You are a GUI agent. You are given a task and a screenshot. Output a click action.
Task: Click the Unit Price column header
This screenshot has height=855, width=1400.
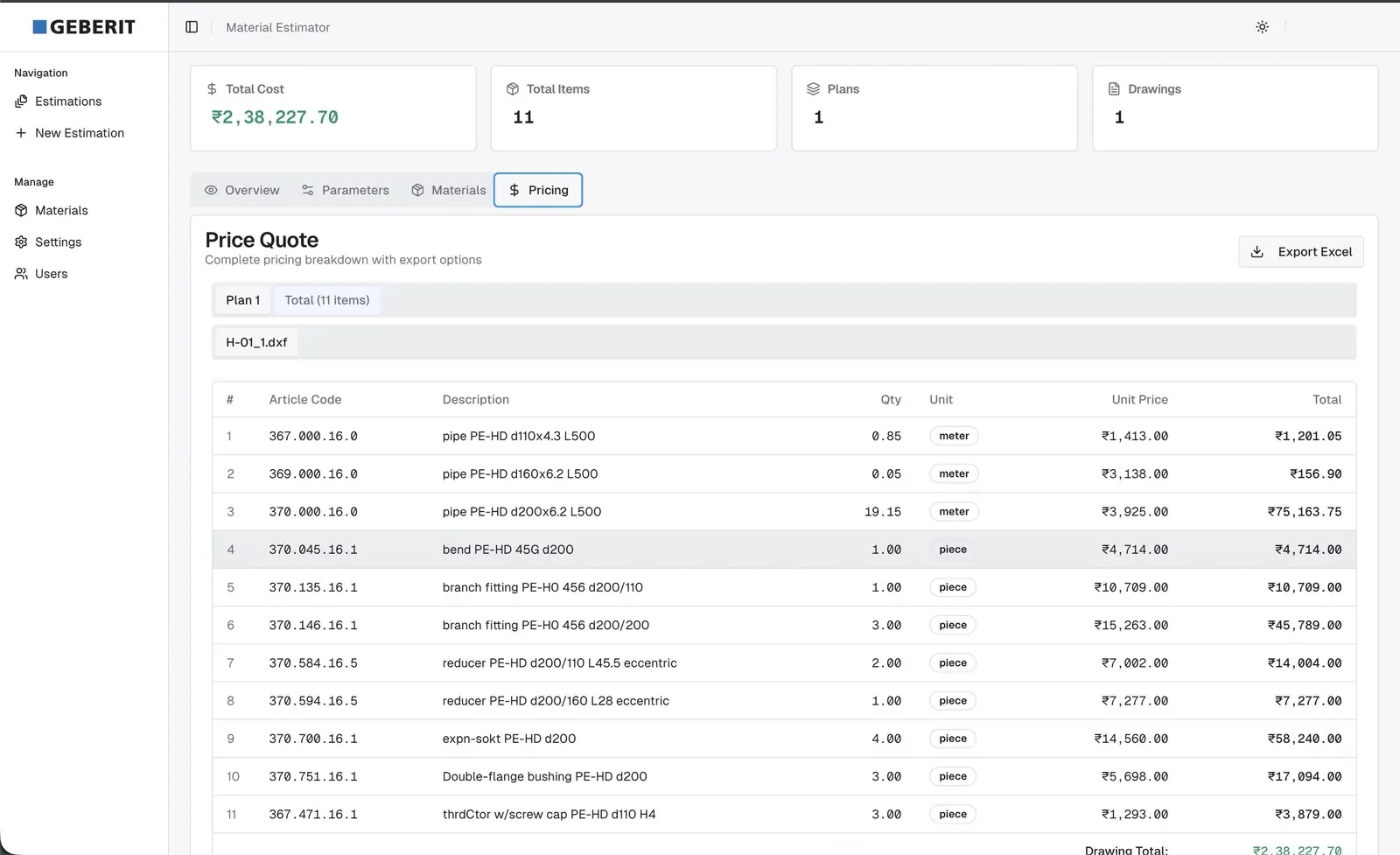click(x=1139, y=400)
